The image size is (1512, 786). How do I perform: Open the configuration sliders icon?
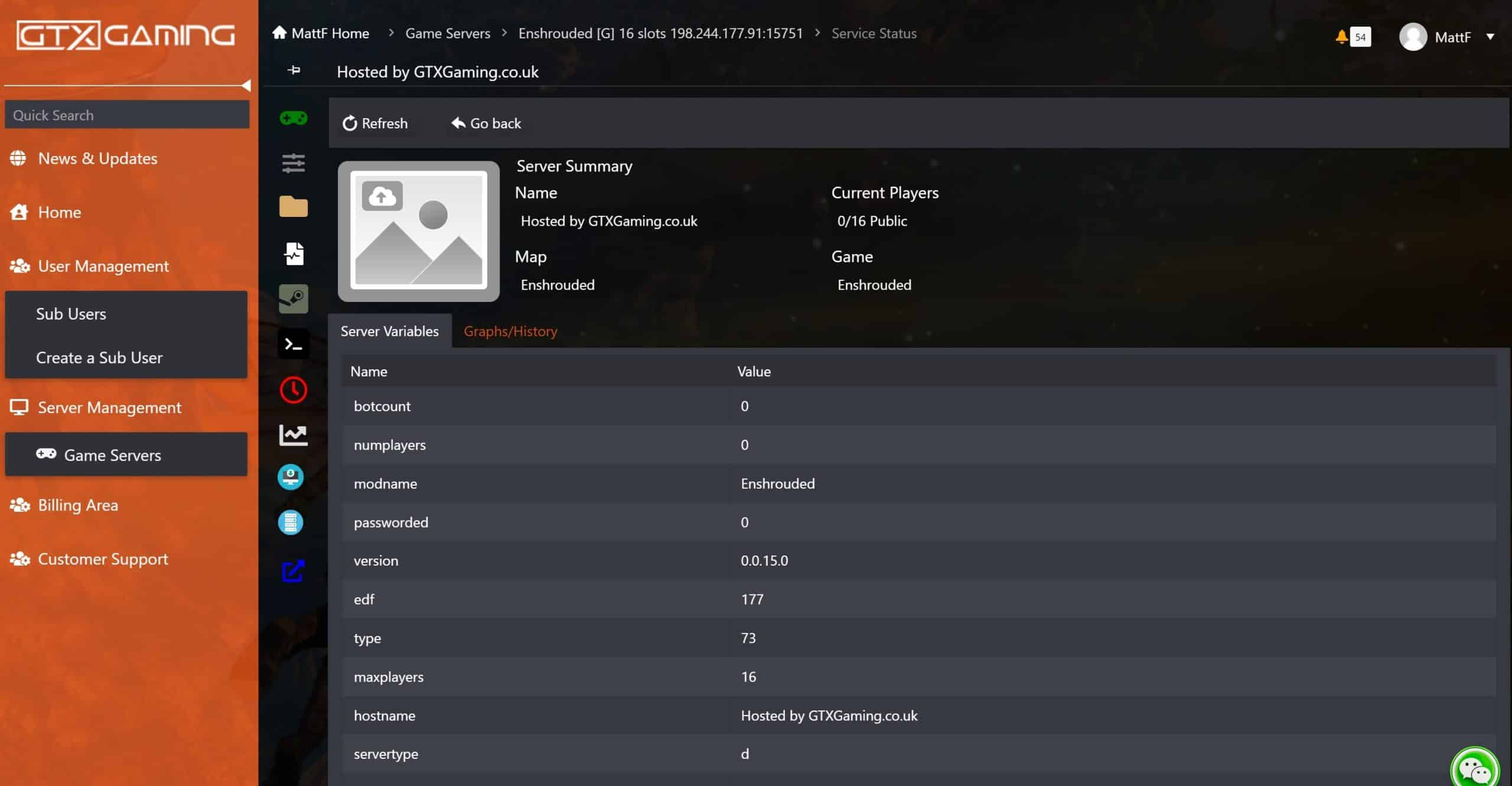(x=293, y=163)
